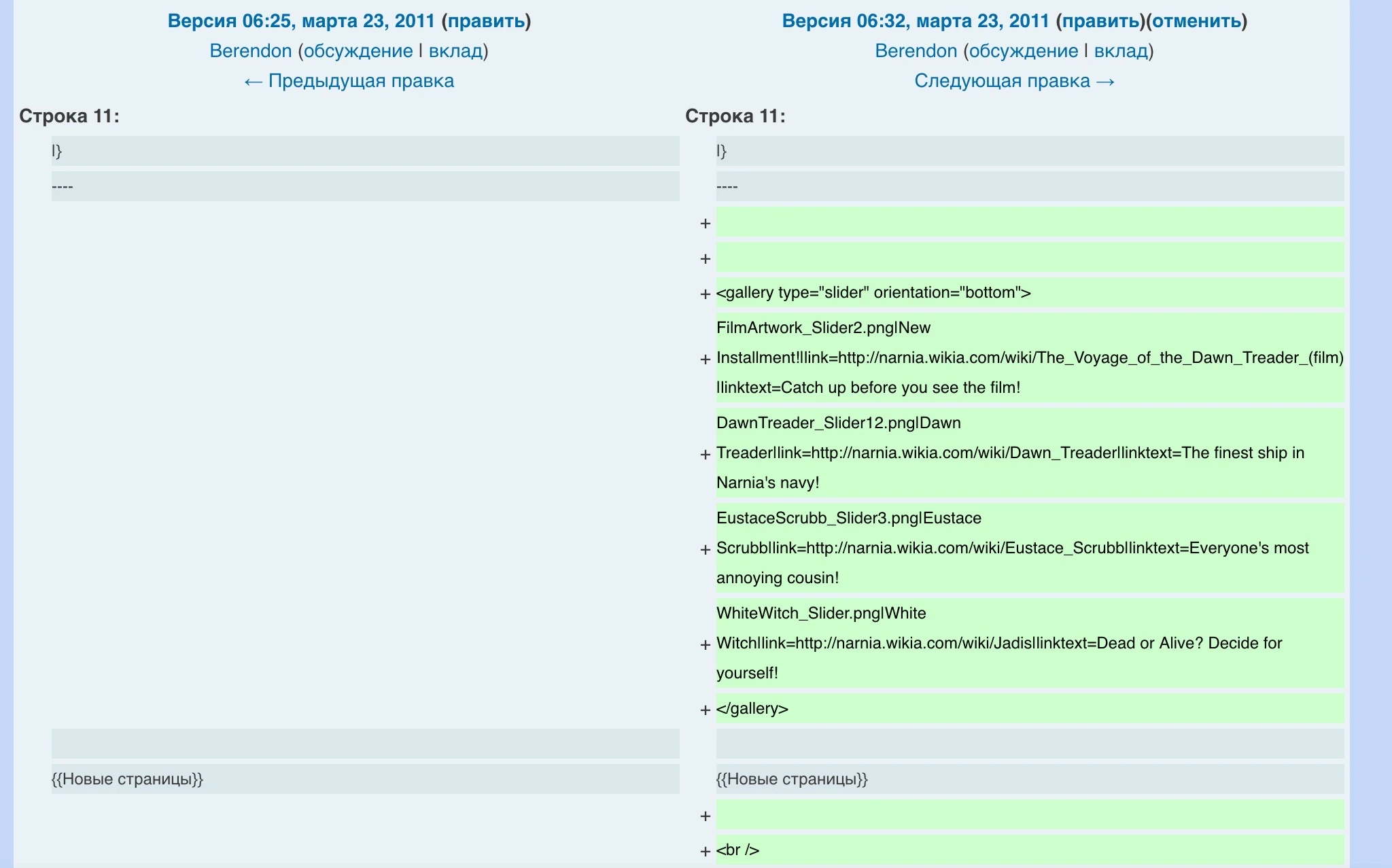Go to 'Следующая правка' next edit
Viewport: 1392px width, 868px height.
(1014, 81)
